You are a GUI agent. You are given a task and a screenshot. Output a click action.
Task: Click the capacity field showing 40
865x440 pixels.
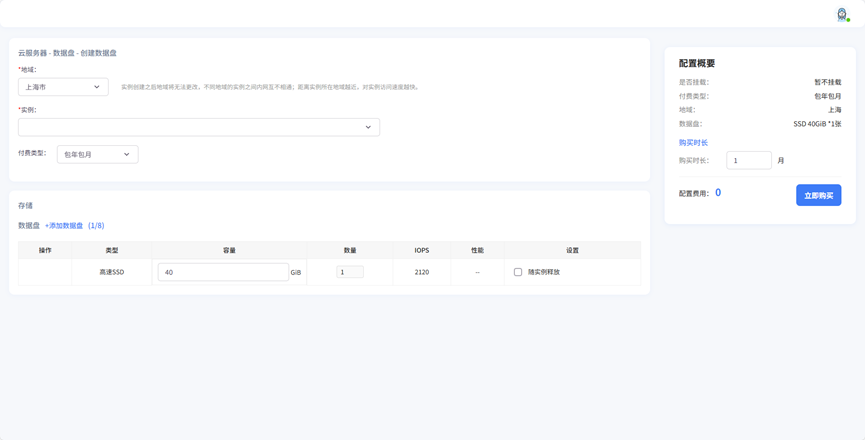pos(222,272)
